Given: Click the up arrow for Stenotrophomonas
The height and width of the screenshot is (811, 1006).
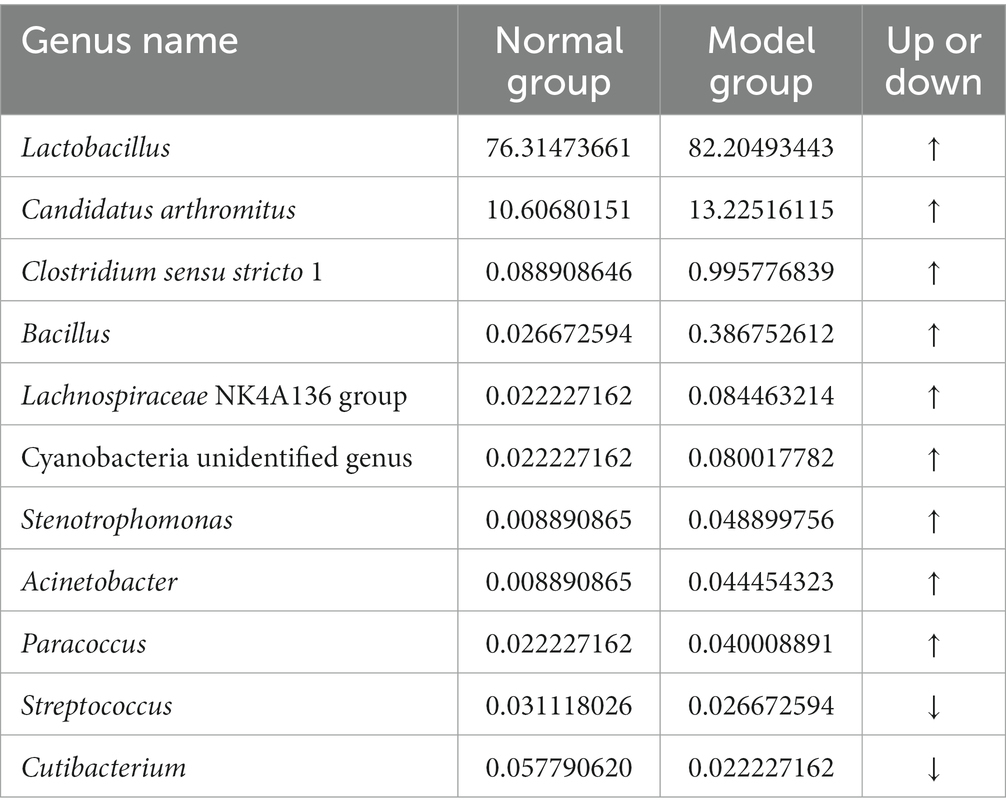Looking at the screenshot, I should 934,520.
